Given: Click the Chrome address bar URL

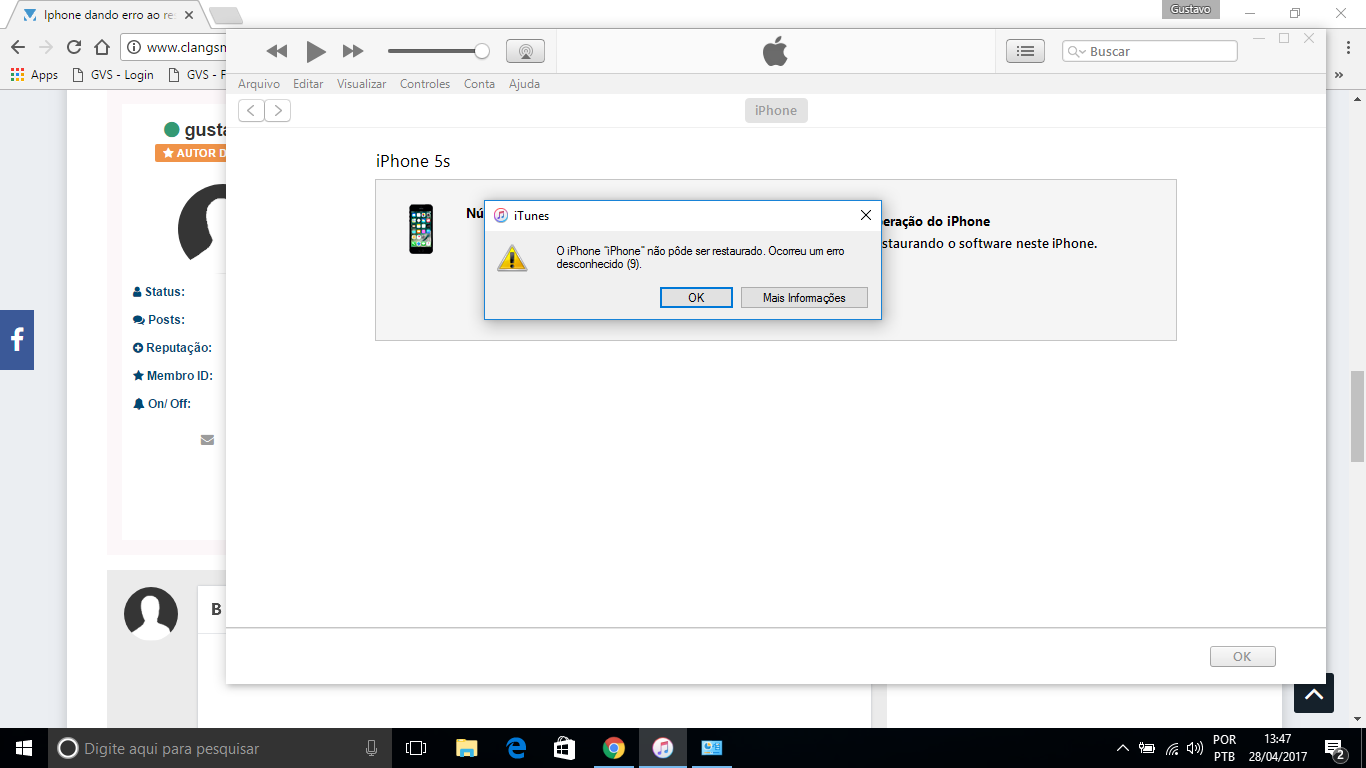Looking at the screenshot, I should (x=185, y=47).
